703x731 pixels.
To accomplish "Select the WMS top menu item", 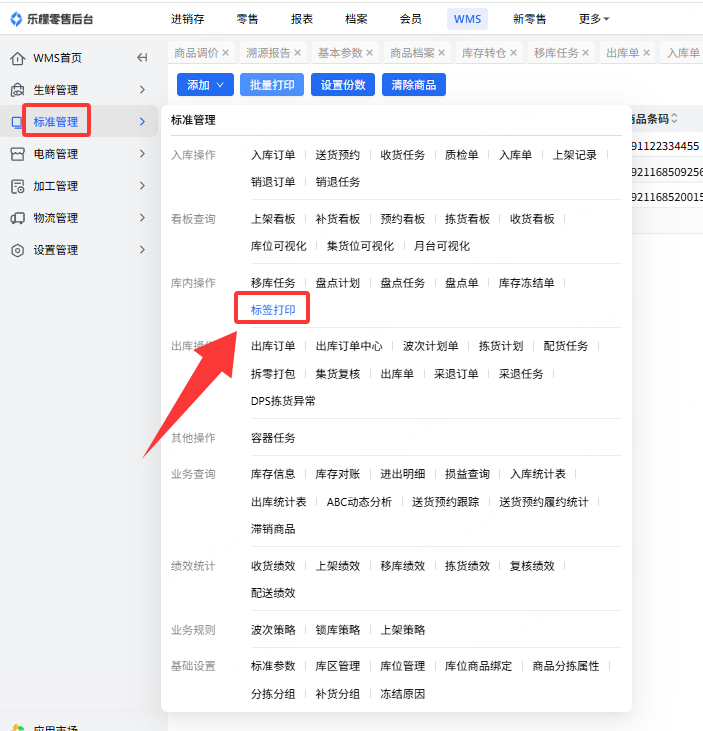I will (467, 19).
